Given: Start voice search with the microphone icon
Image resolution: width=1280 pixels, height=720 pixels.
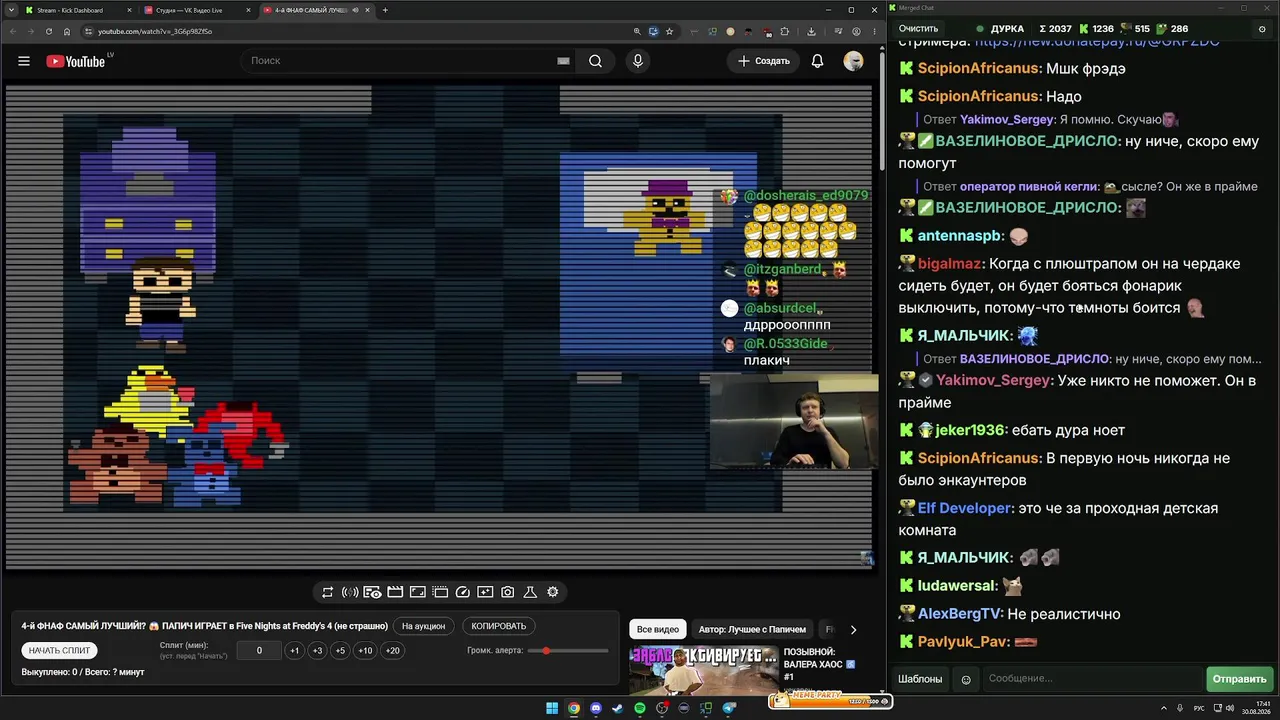Looking at the screenshot, I should click(638, 61).
